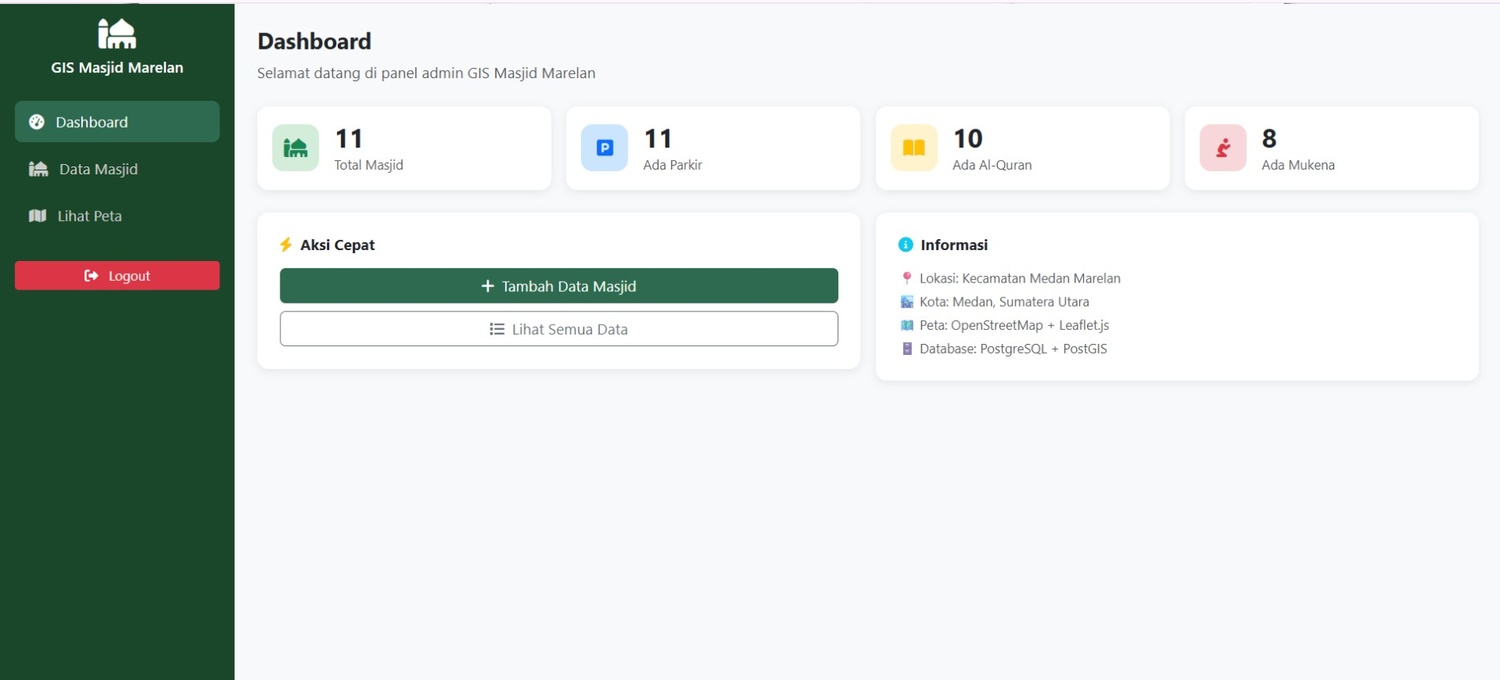Click the Tambah Data Masjid button
The width and height of the screenshot is (1500, 680).
[559, 286]
